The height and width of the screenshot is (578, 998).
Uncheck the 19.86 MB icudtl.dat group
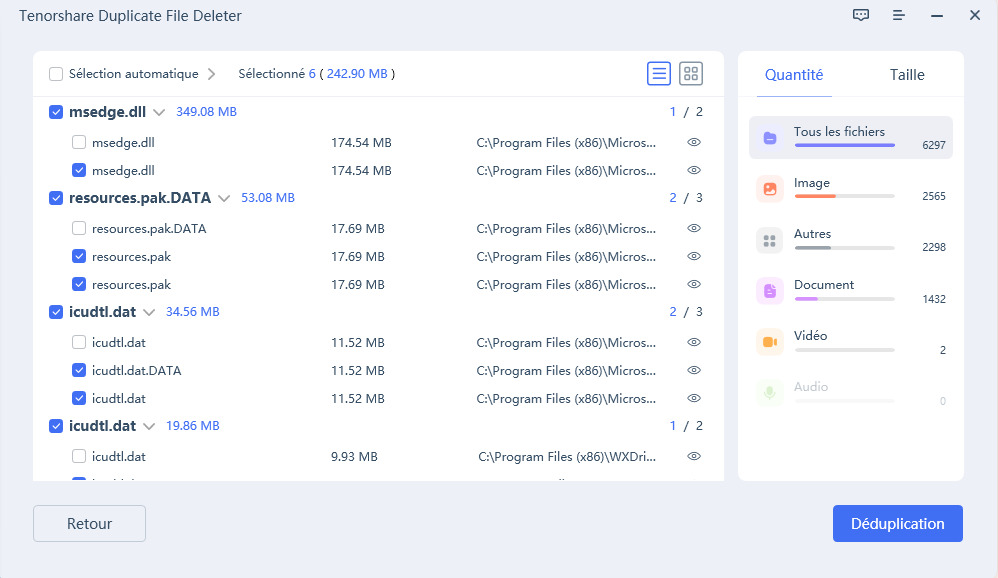tap(56, 426)
